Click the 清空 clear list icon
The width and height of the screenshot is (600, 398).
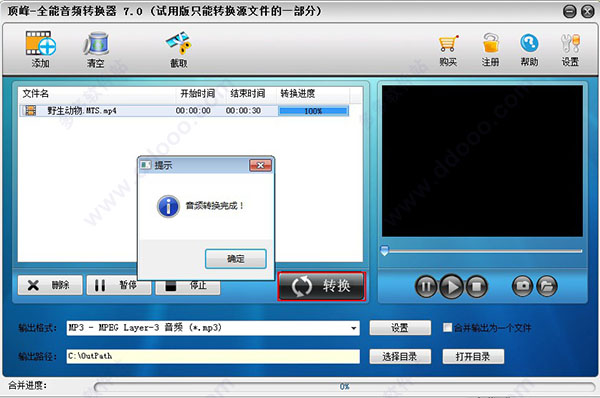[96, 49]
